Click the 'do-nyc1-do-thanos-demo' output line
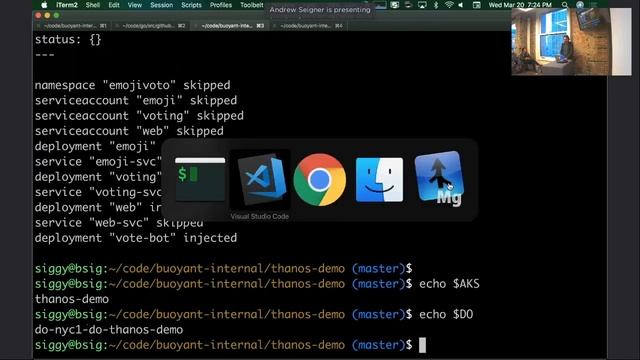 (109, 329)
